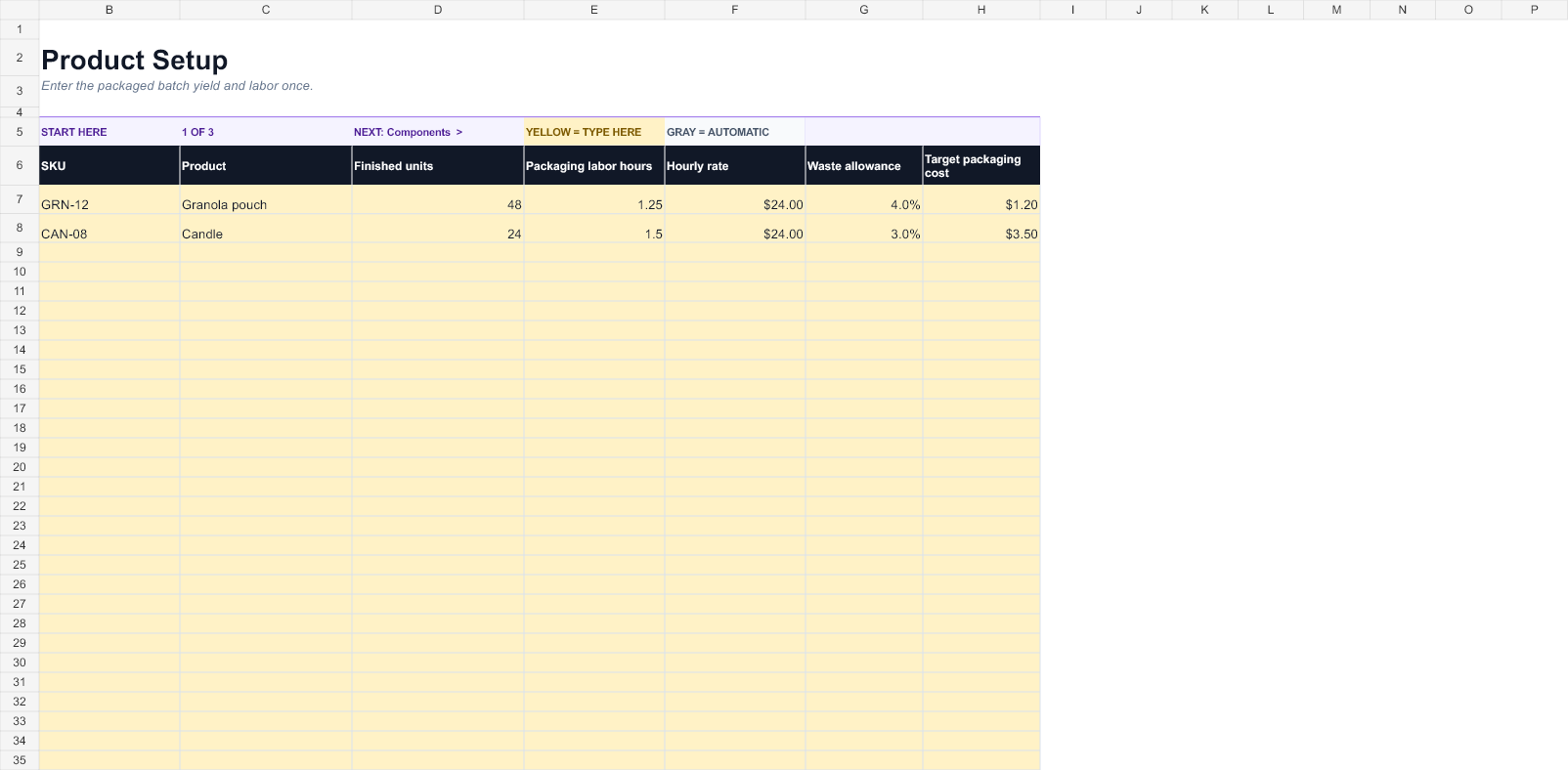The height and width of the screenshot is (770, 1568).
Task: Click the 'CAN-08' SKU cell
Action: point(109,229)
